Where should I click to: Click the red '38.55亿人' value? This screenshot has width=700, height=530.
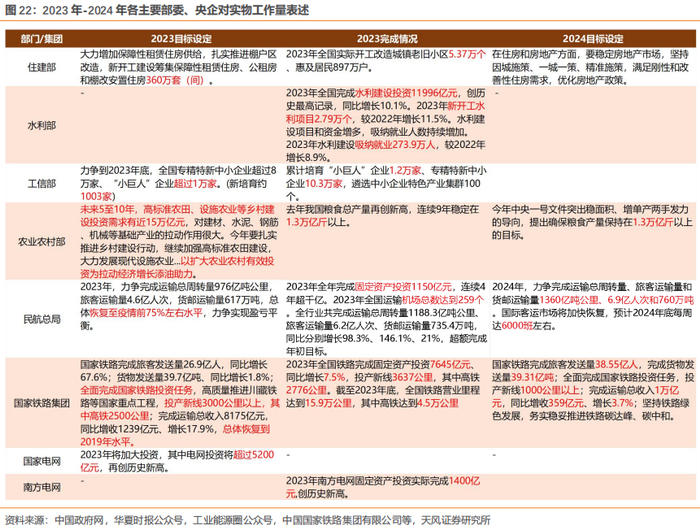point(617,364)
